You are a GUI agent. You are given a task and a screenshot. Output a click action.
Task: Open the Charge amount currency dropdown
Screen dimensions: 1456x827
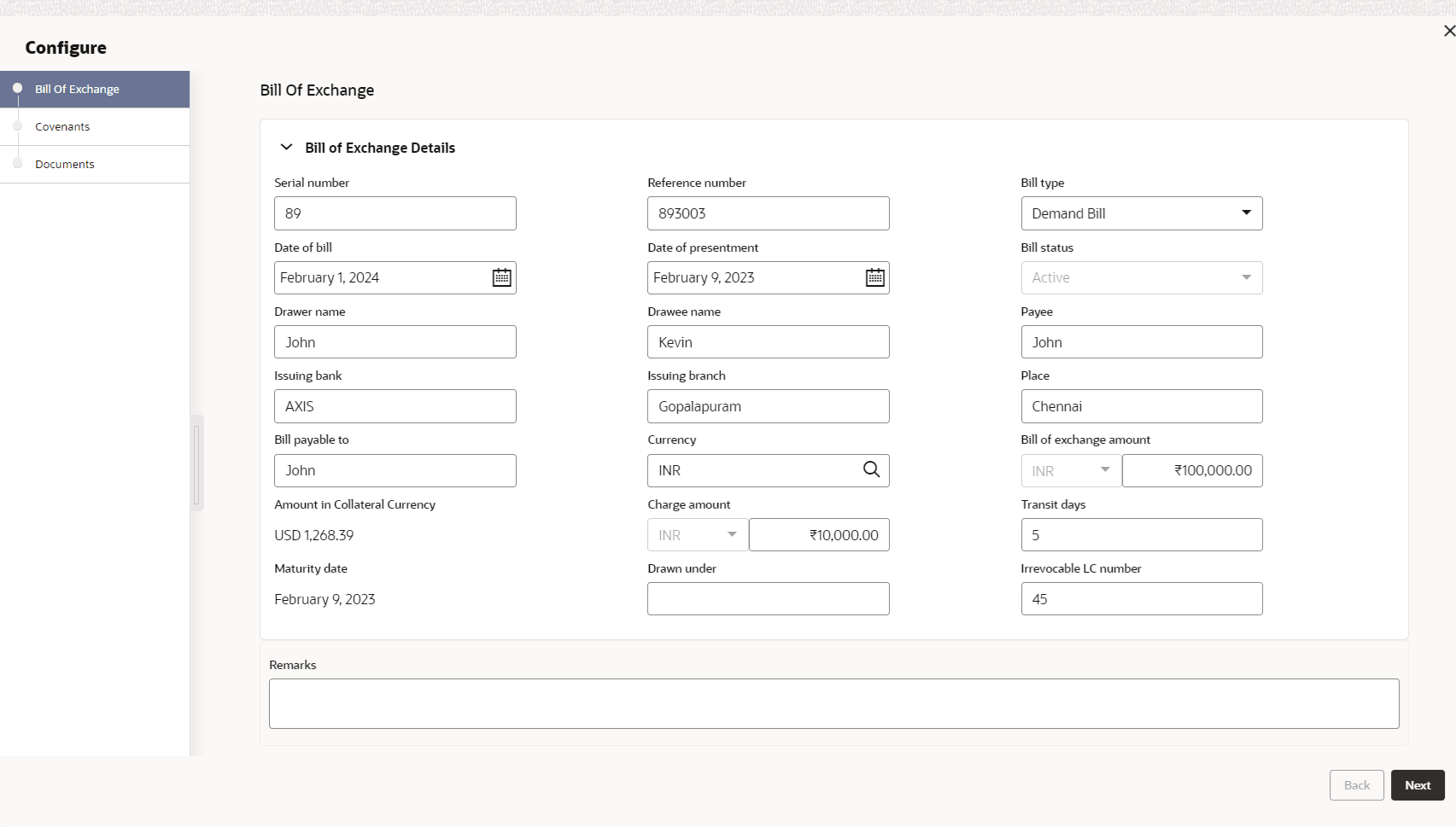point(698,535)
